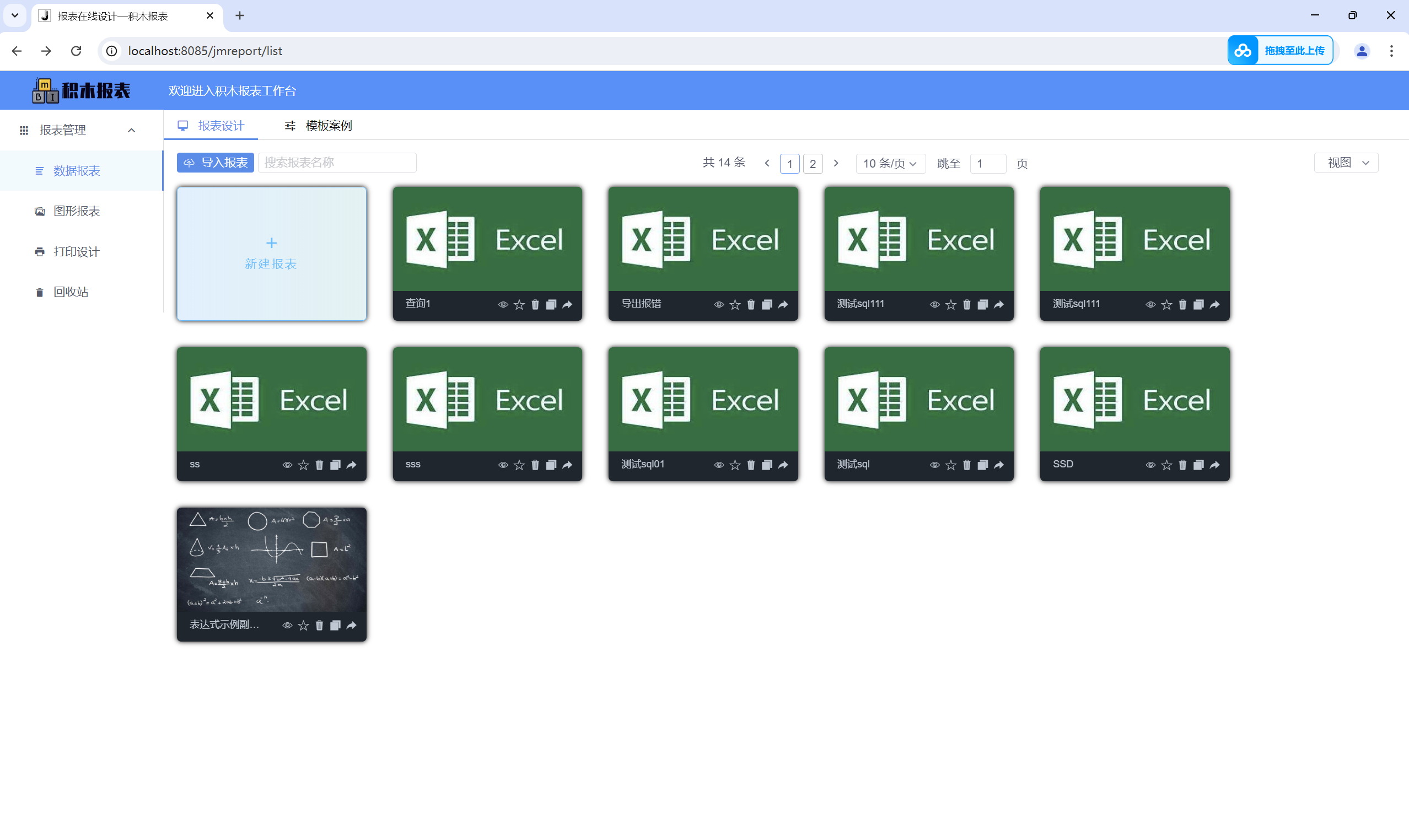Click share arrow on the ss card

click(352, 465)
